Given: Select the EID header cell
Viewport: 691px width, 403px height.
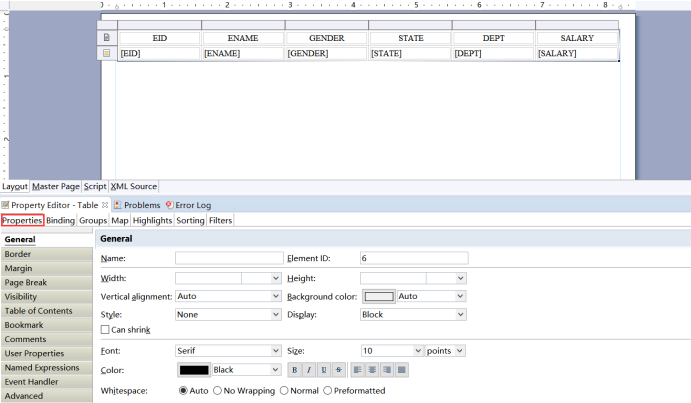Looking at the screenshot, I should pyautogui.click(x=160, y=38).
